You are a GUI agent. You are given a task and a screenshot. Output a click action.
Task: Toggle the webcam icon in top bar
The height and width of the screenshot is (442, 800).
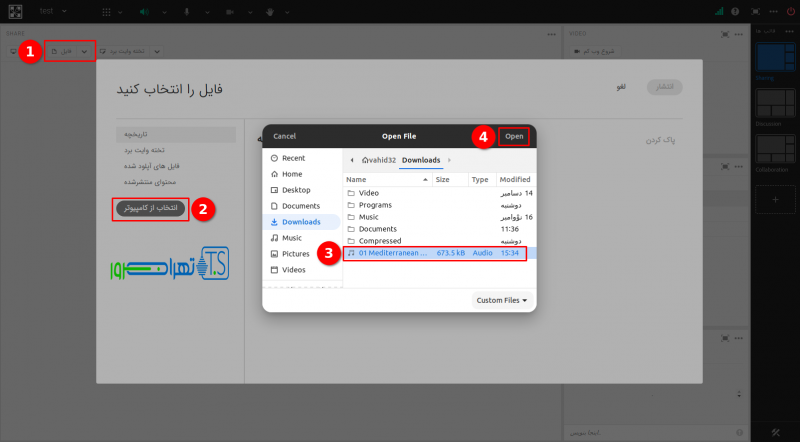coord(230,12)
